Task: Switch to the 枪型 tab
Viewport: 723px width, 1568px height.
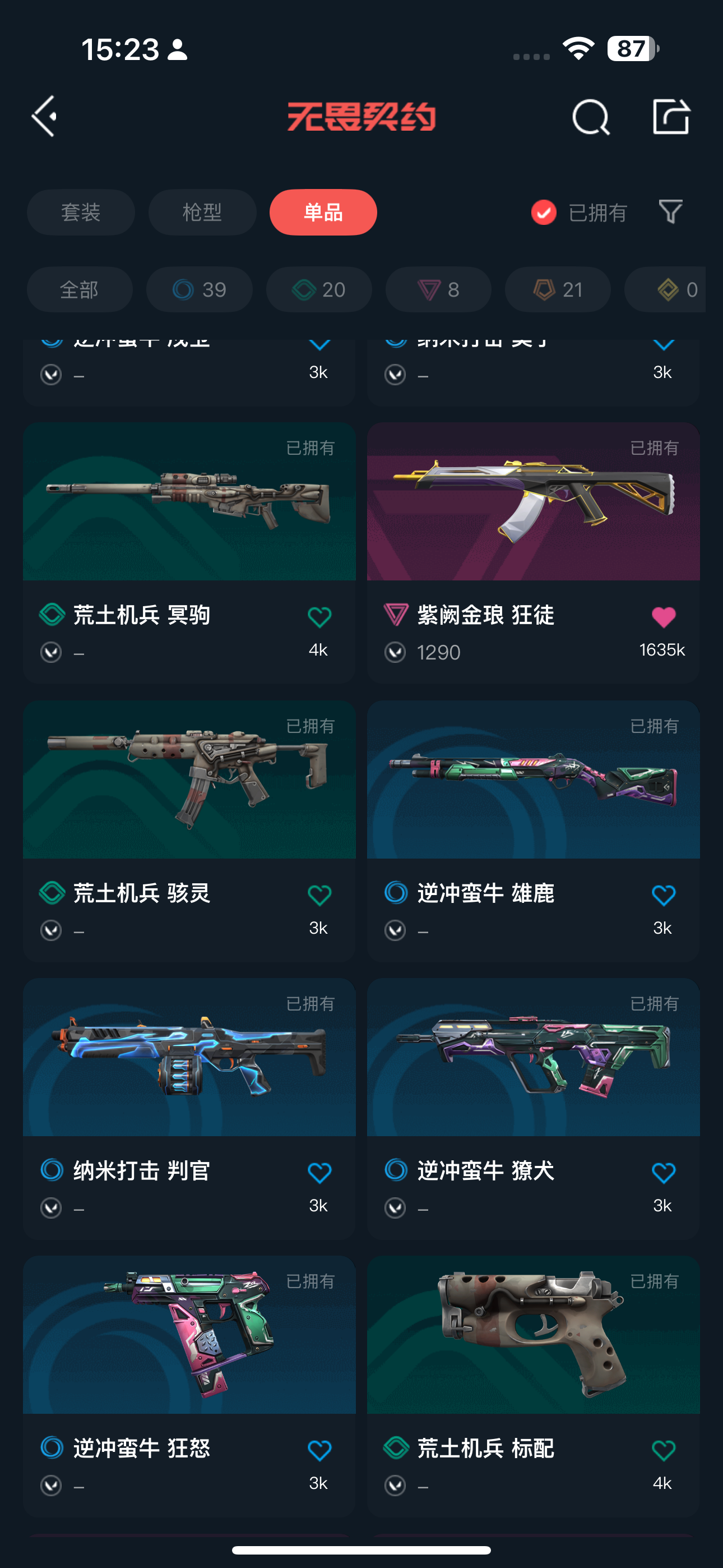Action: [x=202, y=213]
